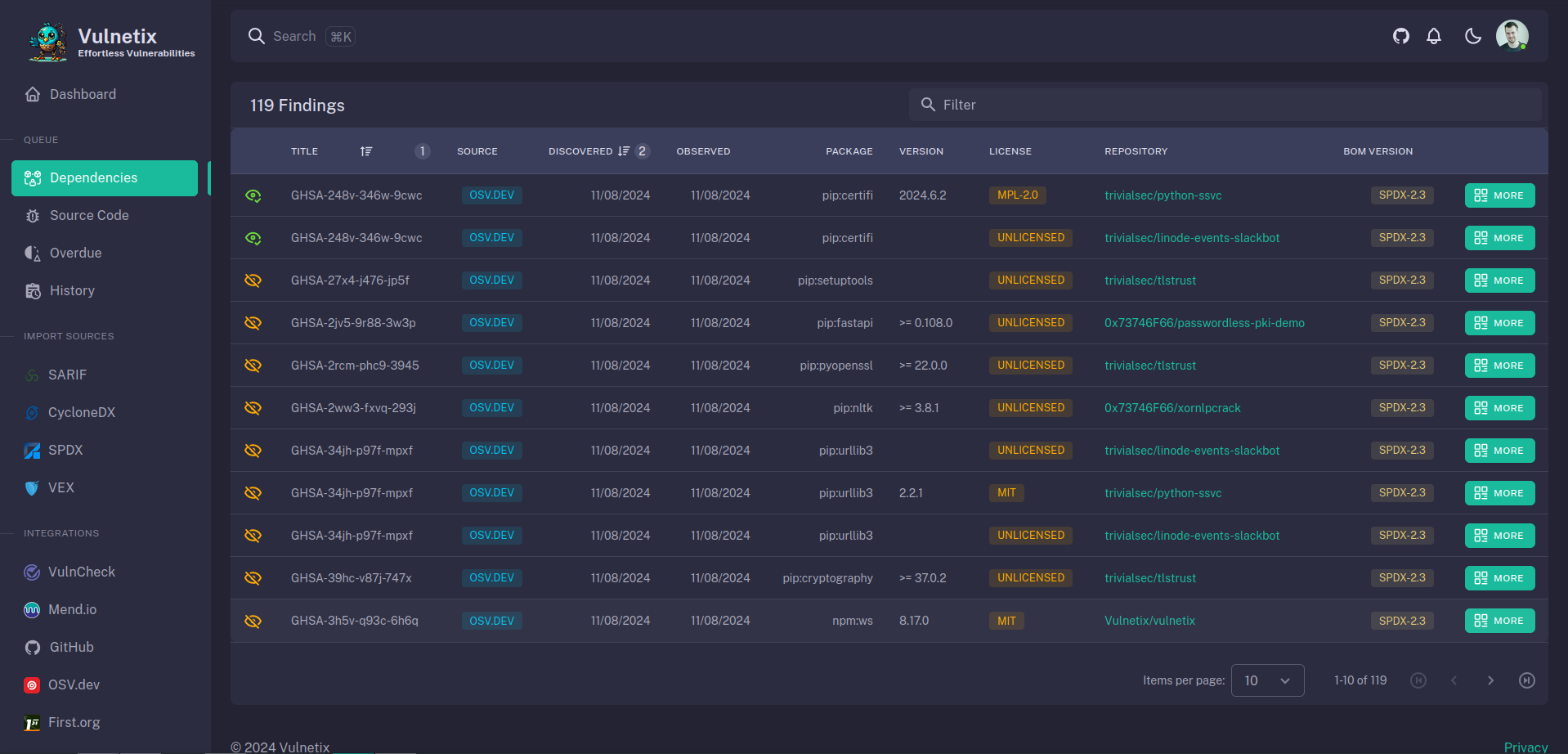Open MORE for npm:ws row
Viewport: 1568px width, 754px height.
coord(1499,621)
